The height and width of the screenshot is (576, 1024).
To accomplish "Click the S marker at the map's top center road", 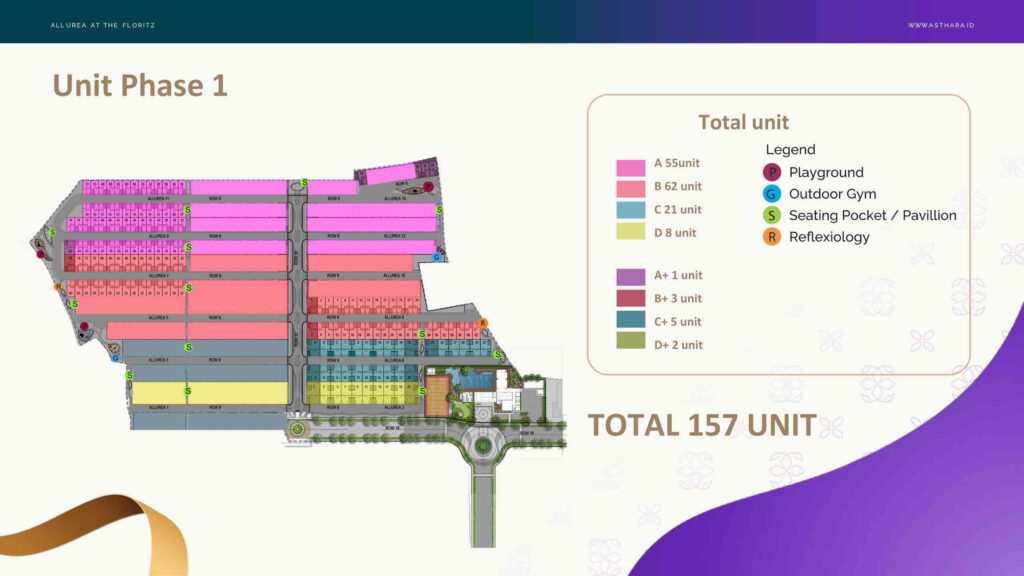I will 304,182.
